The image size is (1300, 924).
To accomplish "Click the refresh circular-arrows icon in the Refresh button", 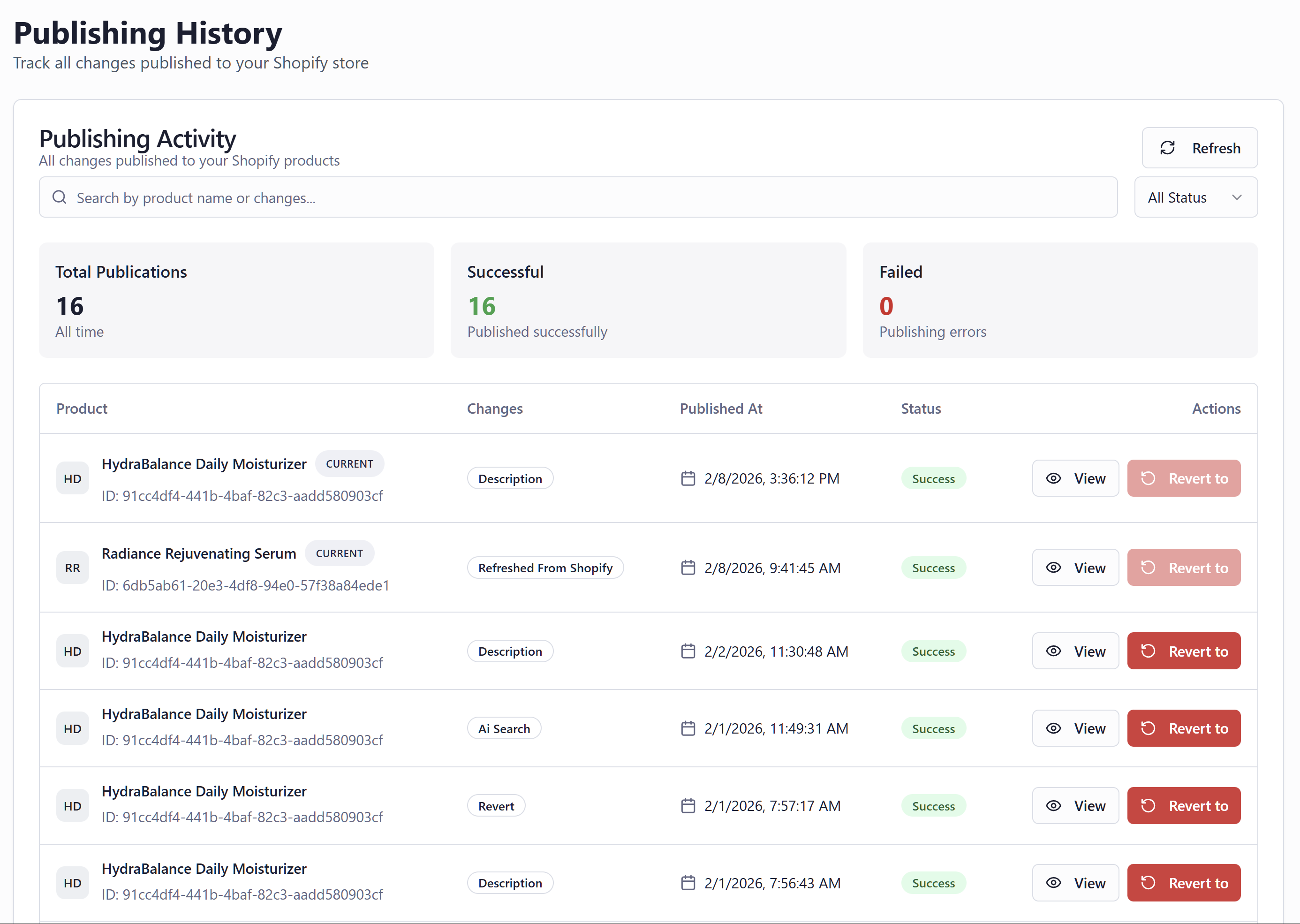I will pos(1167,148).
